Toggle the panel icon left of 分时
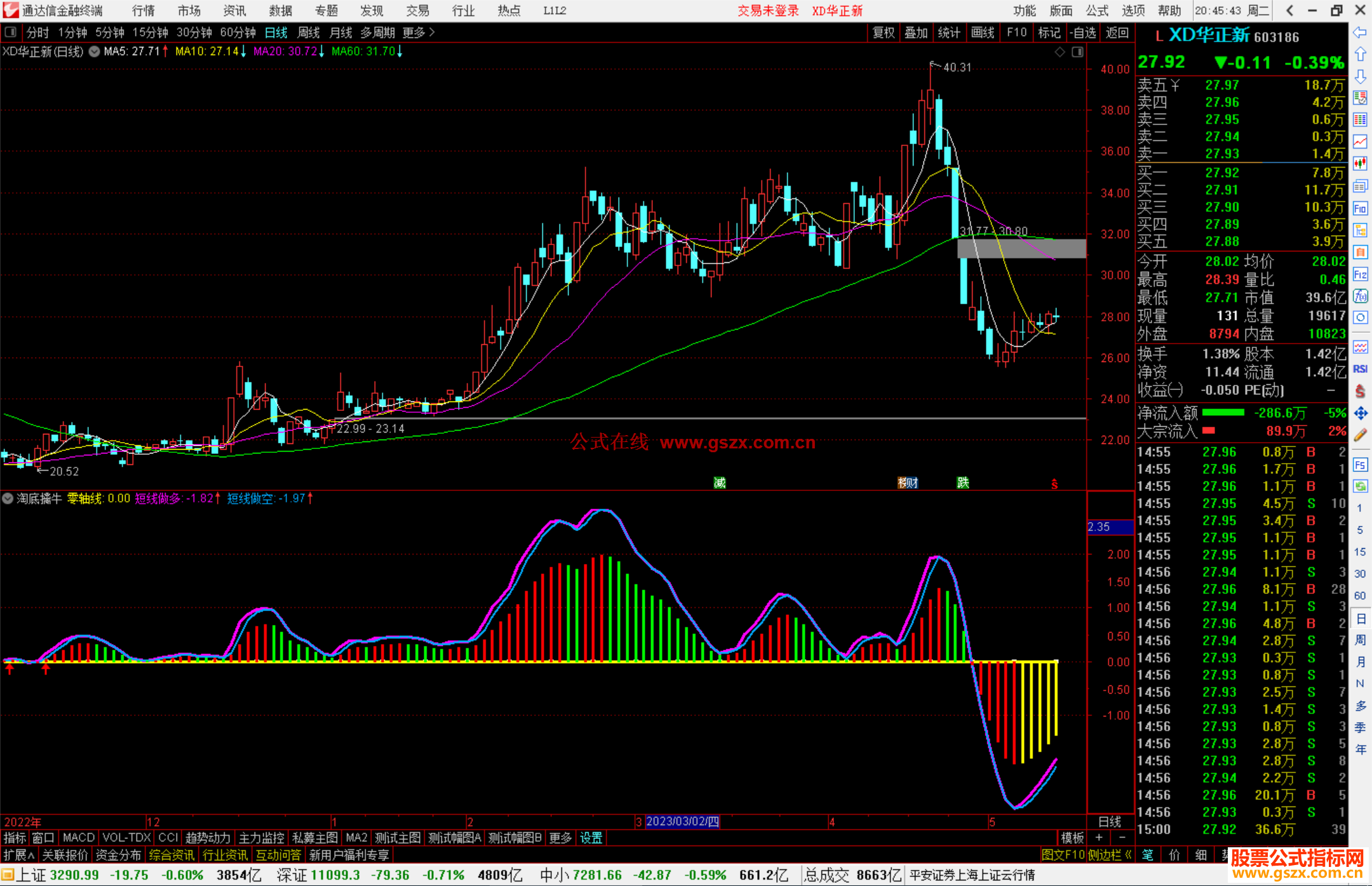 pos(10,32)
